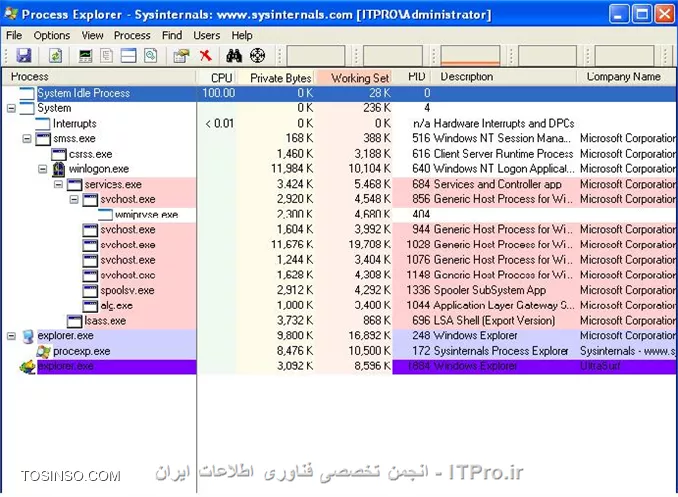Open the Users menu

[206, 35]
